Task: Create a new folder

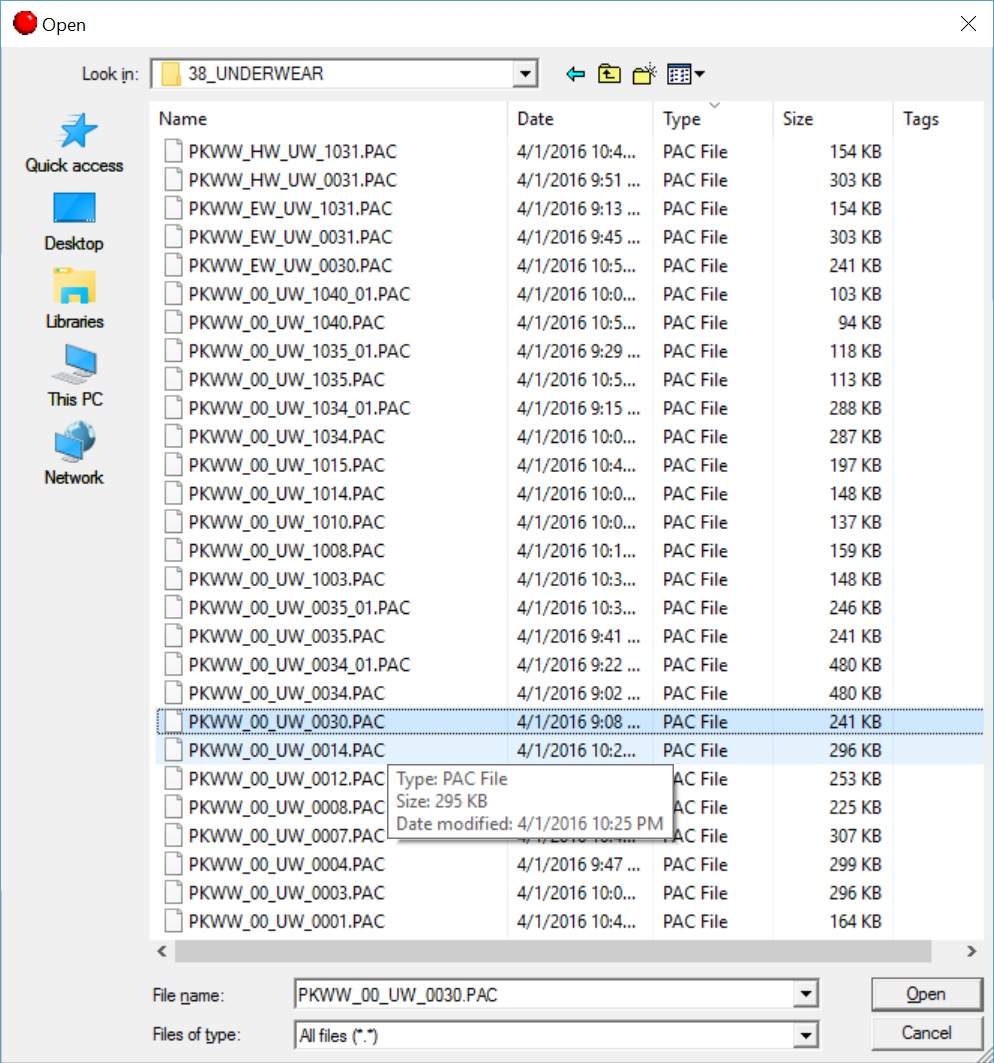Action: (x=644, y=74)
